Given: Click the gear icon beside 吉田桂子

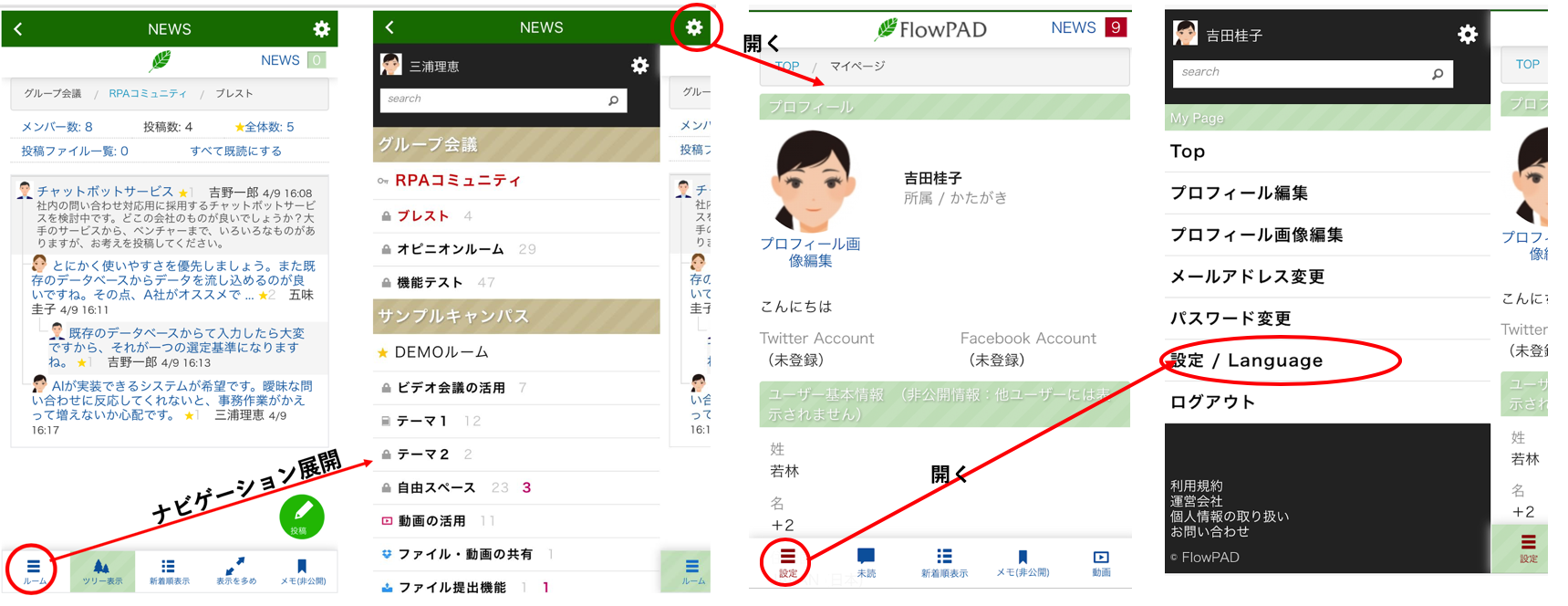Looking at the screenshot, I should point(1467,35).
